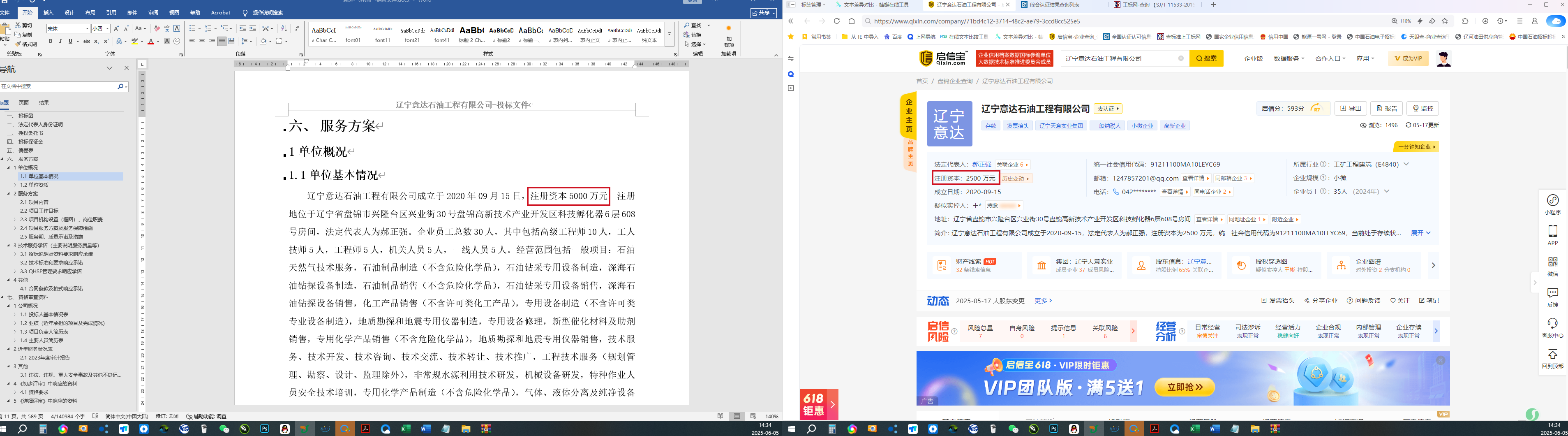The image size is (1568, 436).
Task: Open the 设计 ribbon tab in Word
Action: click(69, 12)
